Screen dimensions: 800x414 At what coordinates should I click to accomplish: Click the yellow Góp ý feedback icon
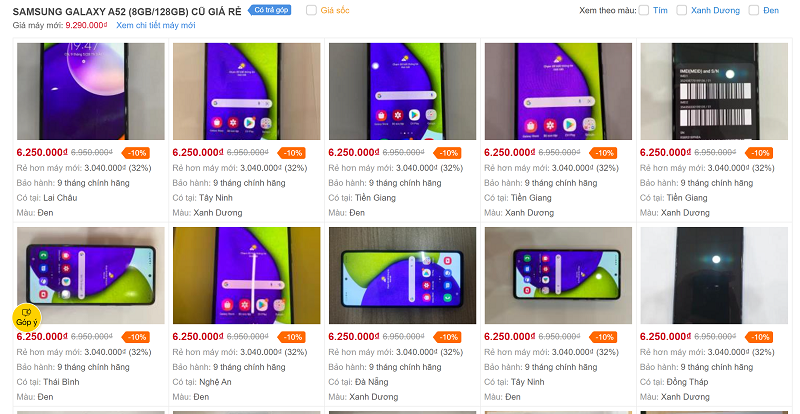(27, 317)
